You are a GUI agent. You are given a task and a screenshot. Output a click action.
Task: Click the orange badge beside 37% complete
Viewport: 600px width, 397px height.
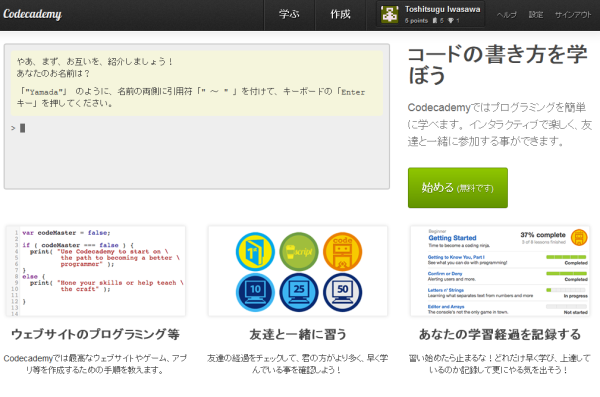(579, 237)
